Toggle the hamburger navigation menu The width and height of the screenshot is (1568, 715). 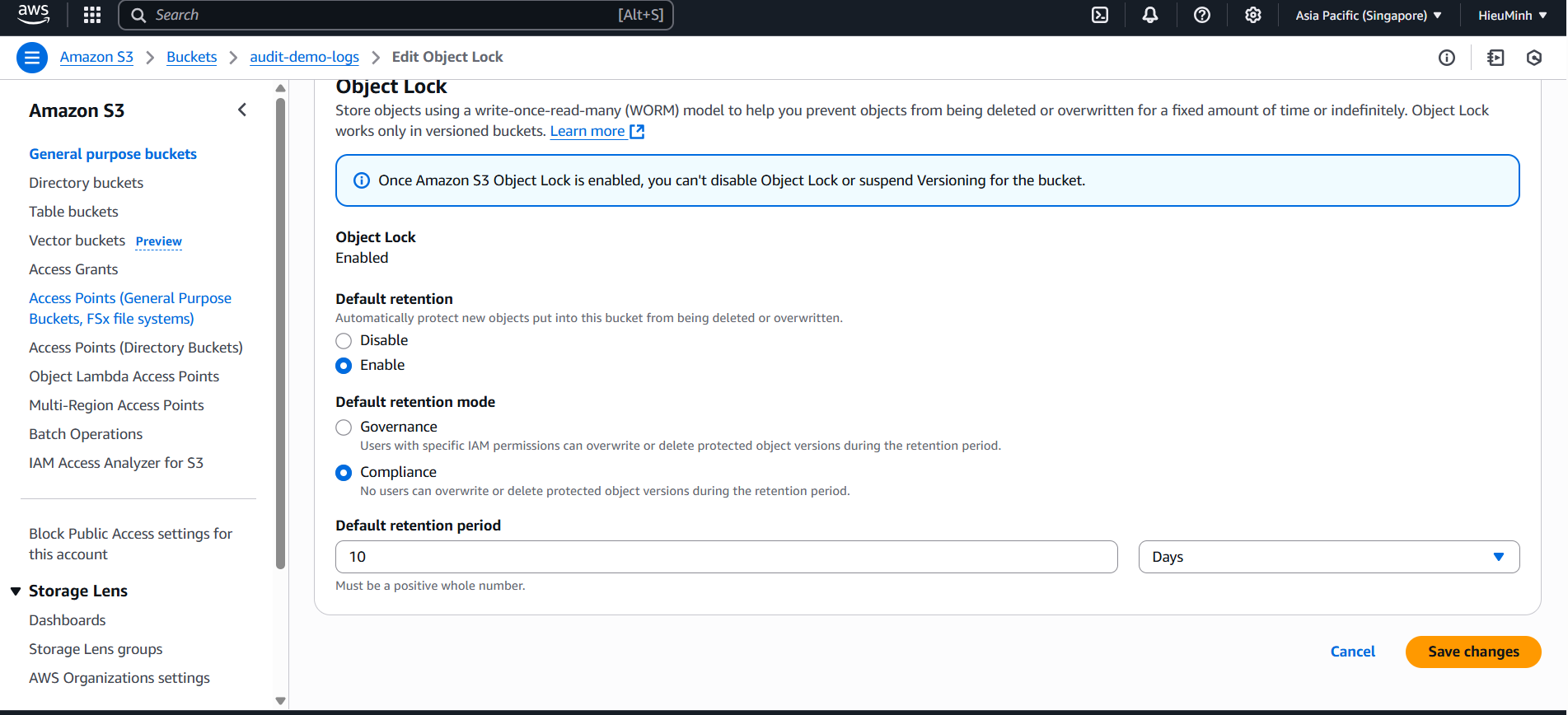click(x=32, y=58)
